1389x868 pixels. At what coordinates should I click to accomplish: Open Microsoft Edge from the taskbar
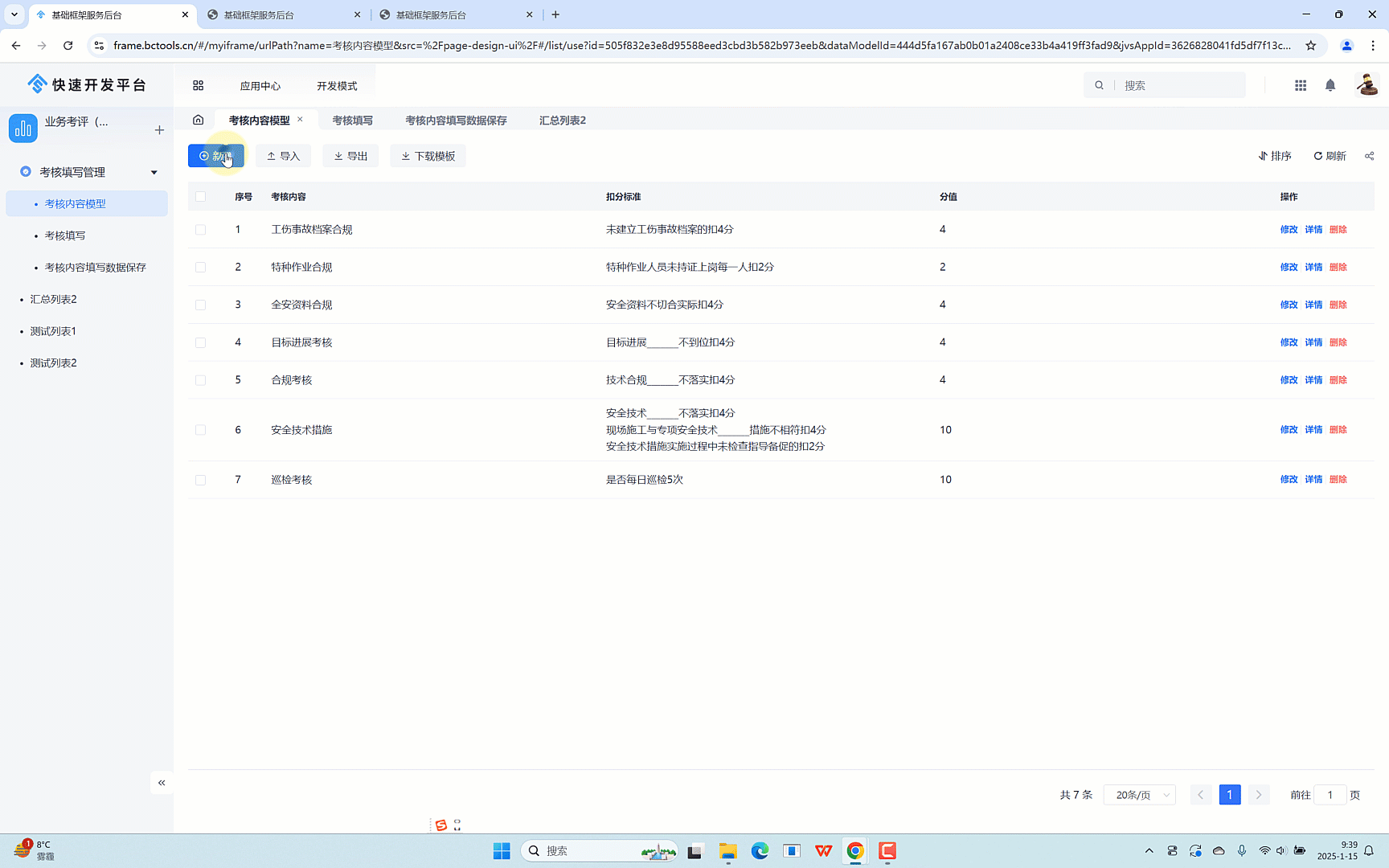760,851
